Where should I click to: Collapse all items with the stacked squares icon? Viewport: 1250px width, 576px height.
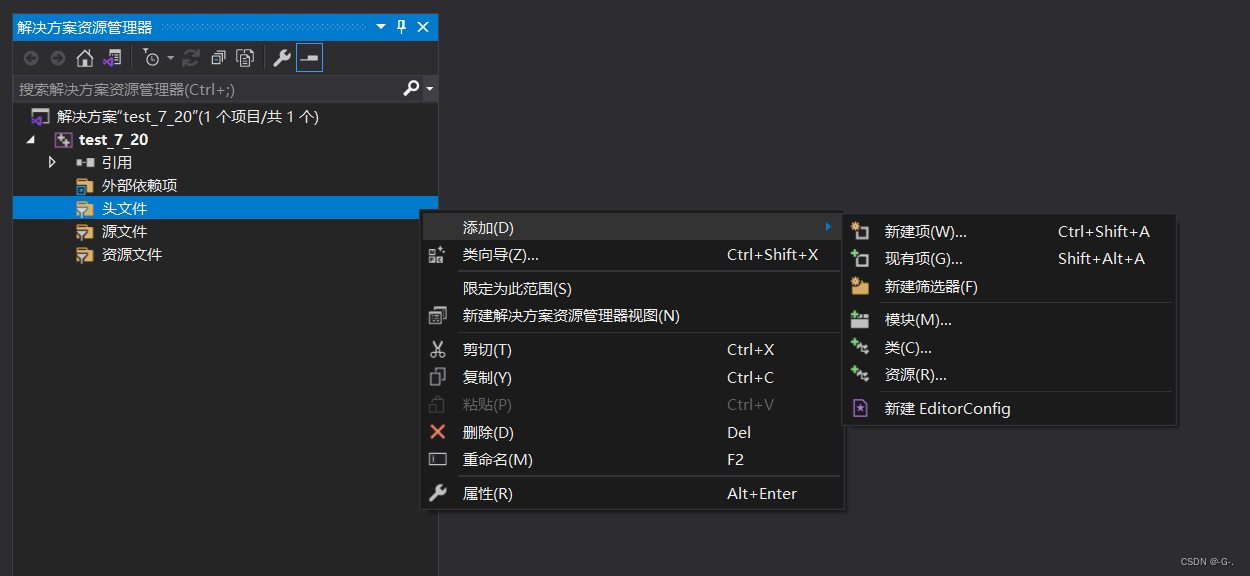point(218,58)
